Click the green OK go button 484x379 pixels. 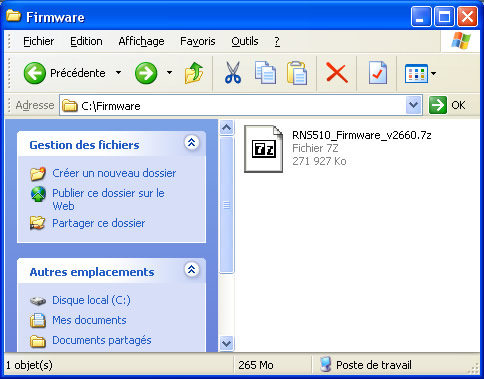pyautogui.click(x=447, y=105)
